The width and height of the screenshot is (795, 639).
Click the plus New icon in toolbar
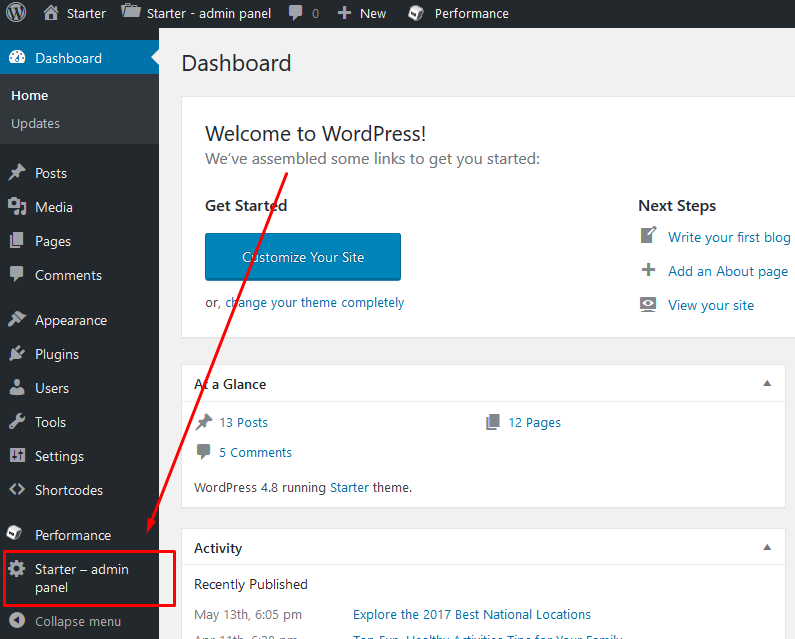(x=345, y=13)
